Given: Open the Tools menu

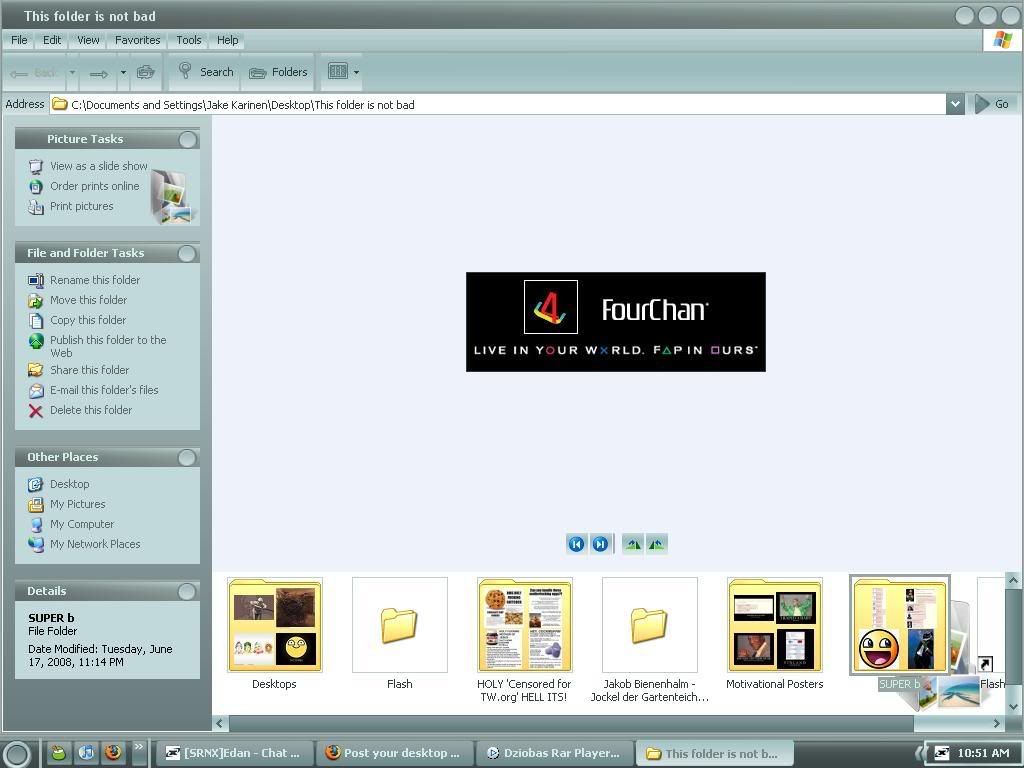Looking at the screenshot, I should click(189, 40).
